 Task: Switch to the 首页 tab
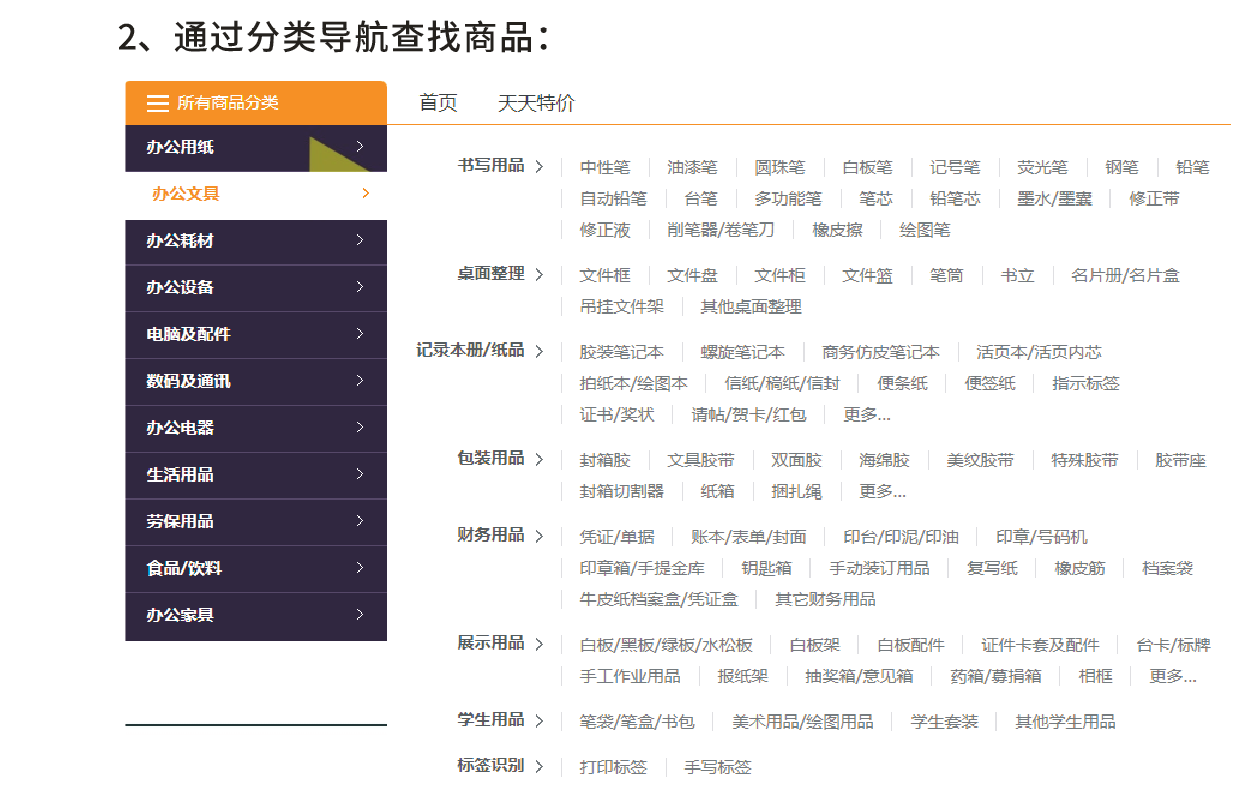click(x=438, y=103)
